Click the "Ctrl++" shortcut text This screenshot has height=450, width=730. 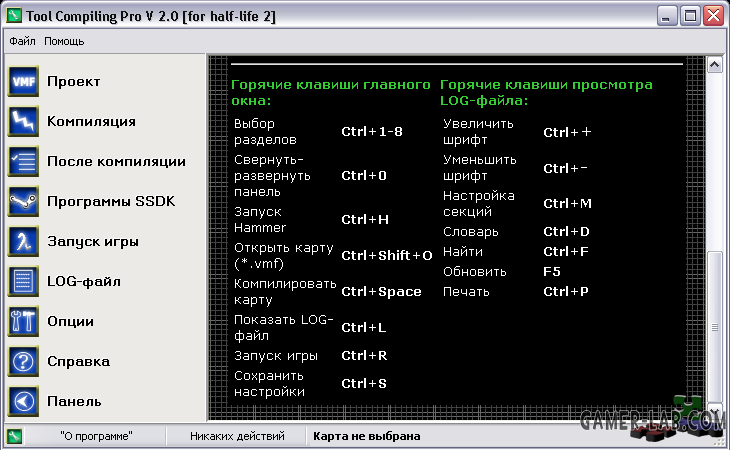coord(568,132)
